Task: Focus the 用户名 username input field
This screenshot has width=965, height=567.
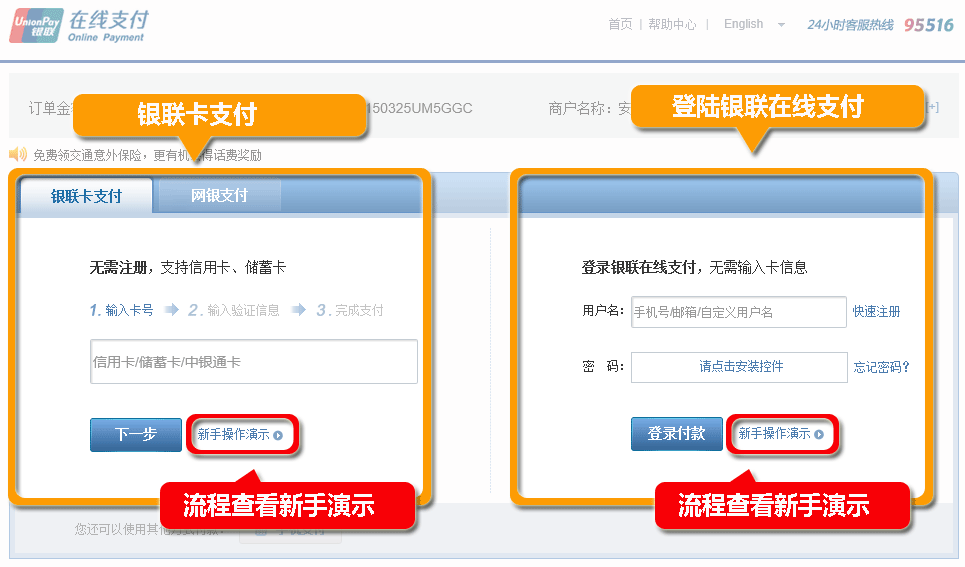Action: pos(739,312)
